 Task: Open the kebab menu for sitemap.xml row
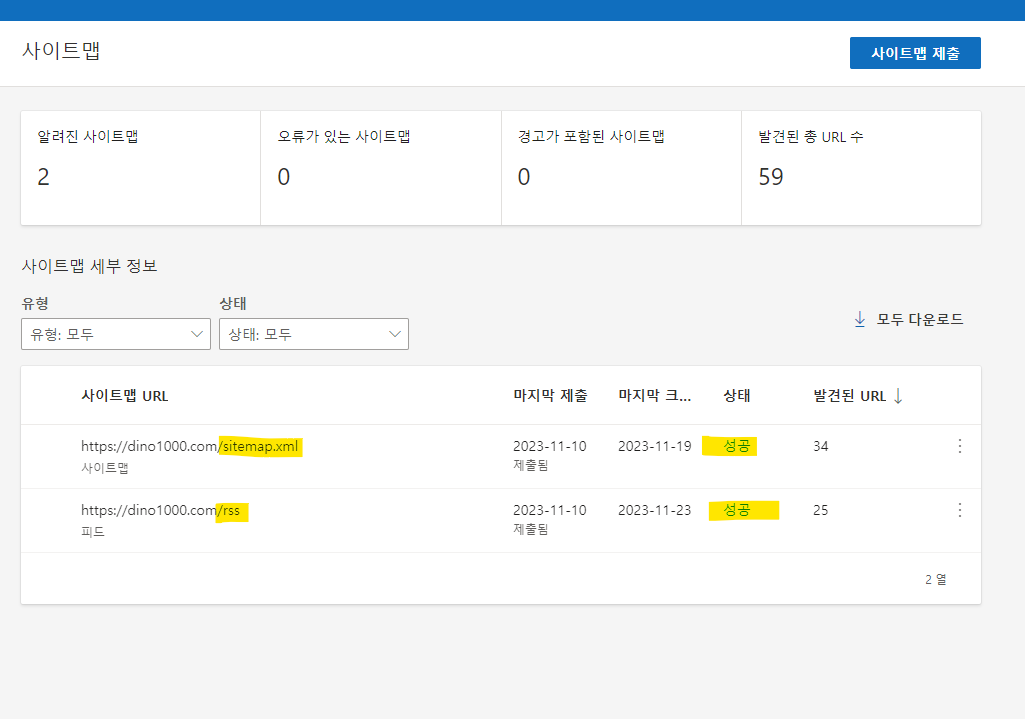pos(959,447)
